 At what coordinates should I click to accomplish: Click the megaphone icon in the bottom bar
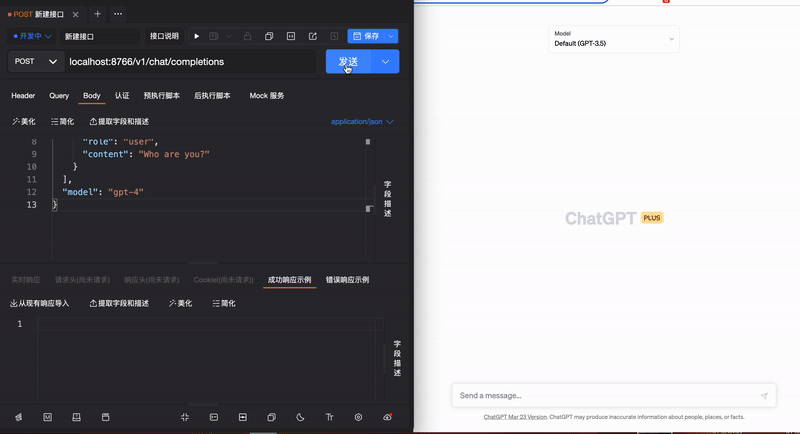[19, 417]
